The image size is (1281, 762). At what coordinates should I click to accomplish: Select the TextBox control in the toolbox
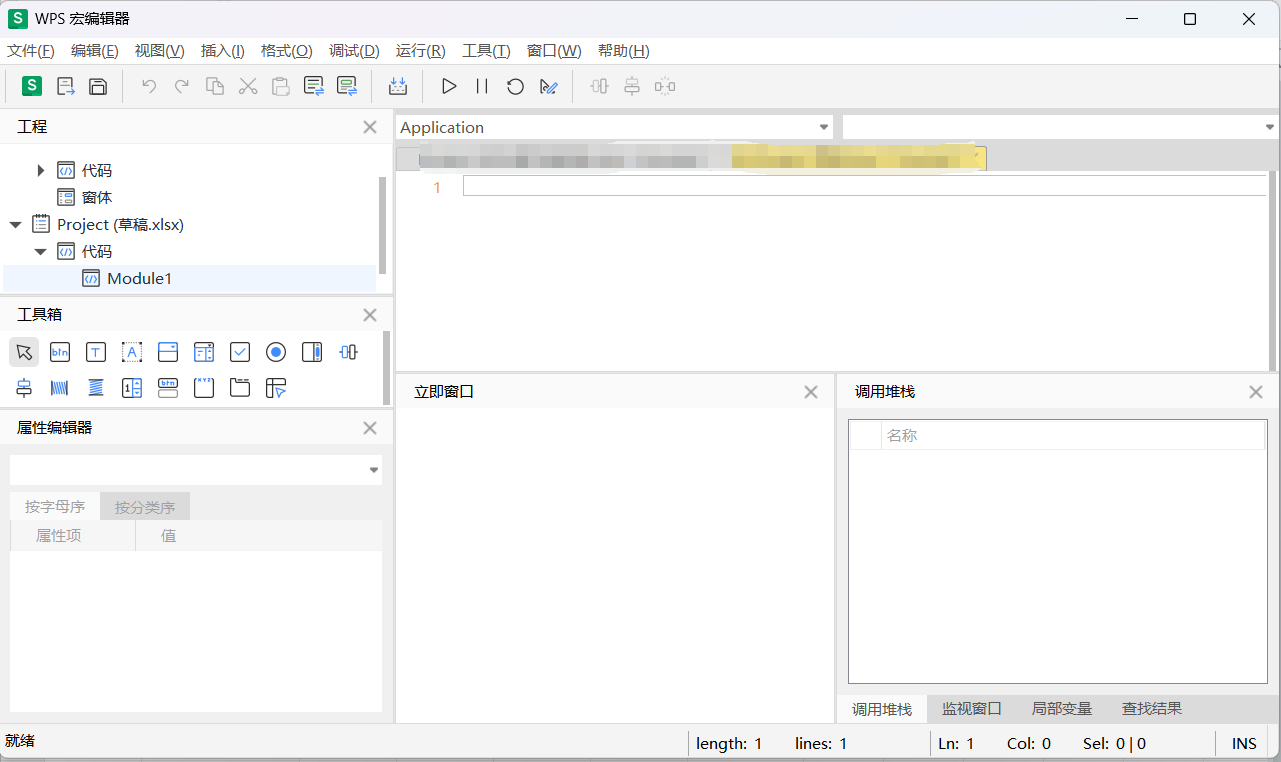pyautogui.click(x=96, y=352)
